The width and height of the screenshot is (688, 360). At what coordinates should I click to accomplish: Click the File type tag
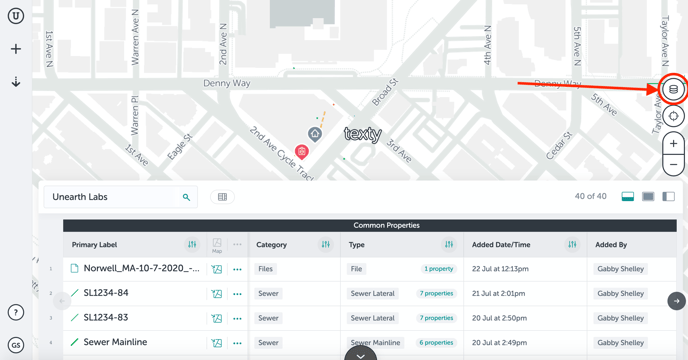(356, 269)
